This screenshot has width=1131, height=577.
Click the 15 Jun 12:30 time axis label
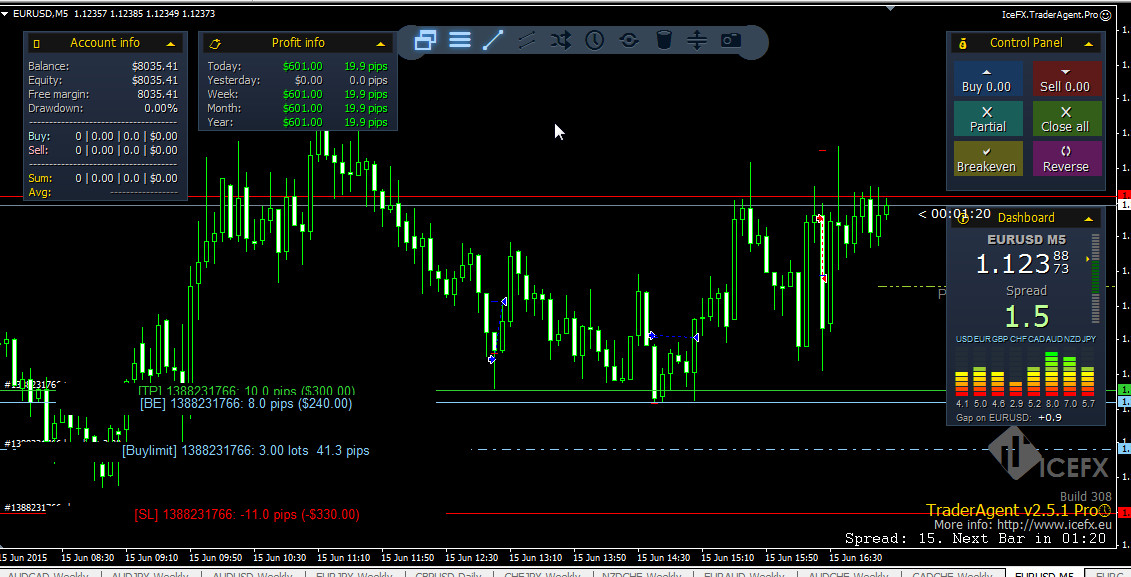point(471,558)
